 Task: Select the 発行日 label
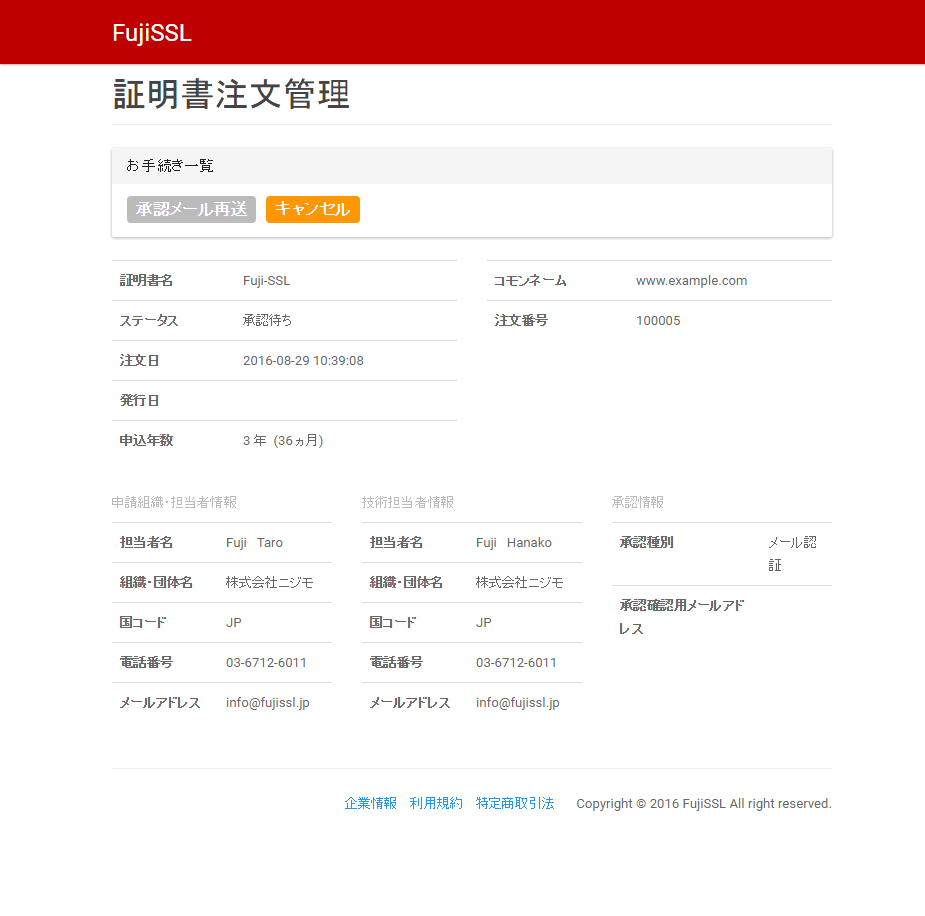pyautogui.click(x=139, y=400)
